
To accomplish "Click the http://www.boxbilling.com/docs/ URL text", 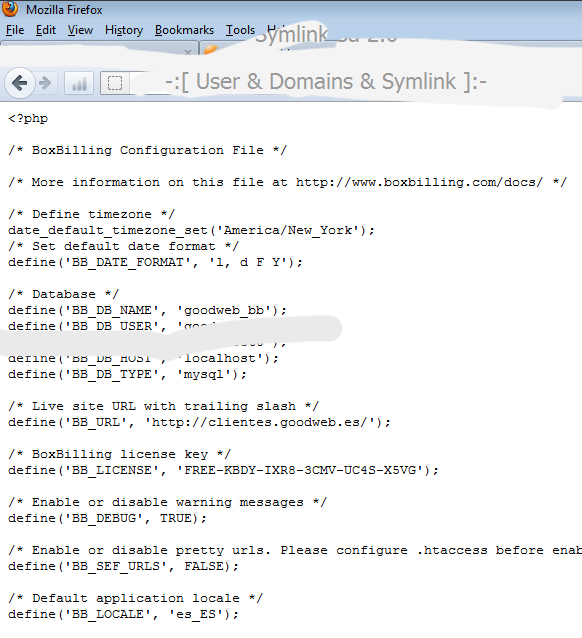I will point(419,182).
